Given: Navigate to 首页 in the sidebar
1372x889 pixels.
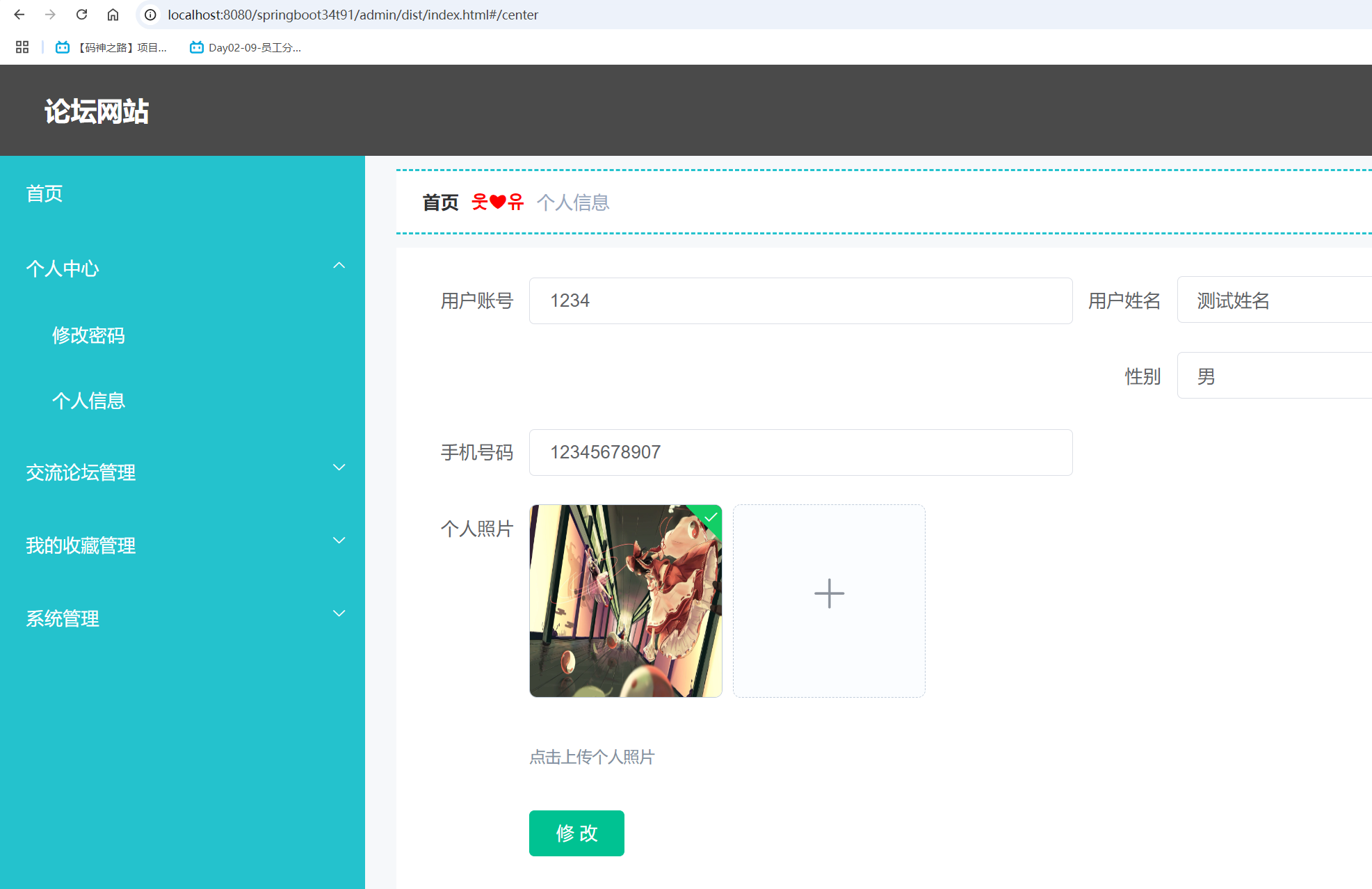Looking at the screenshot, I should (x=45, y=194).
